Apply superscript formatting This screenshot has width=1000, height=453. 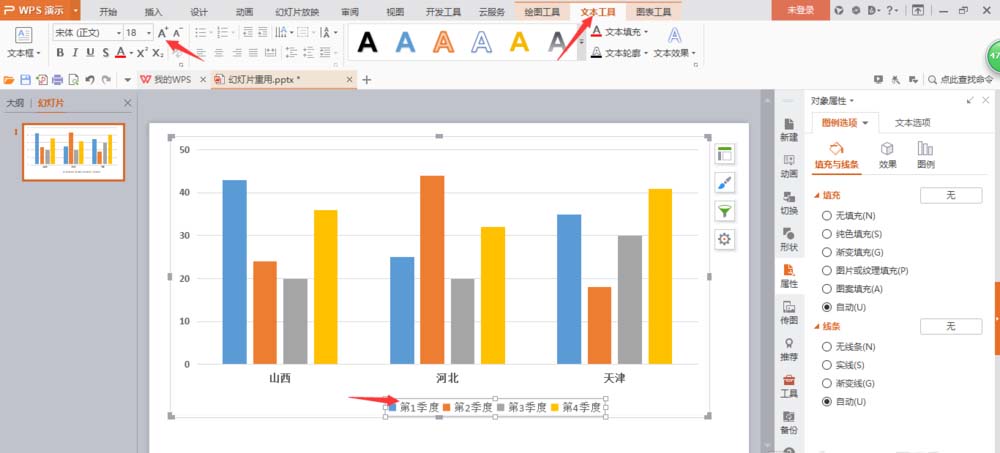[x=142, y=53]
